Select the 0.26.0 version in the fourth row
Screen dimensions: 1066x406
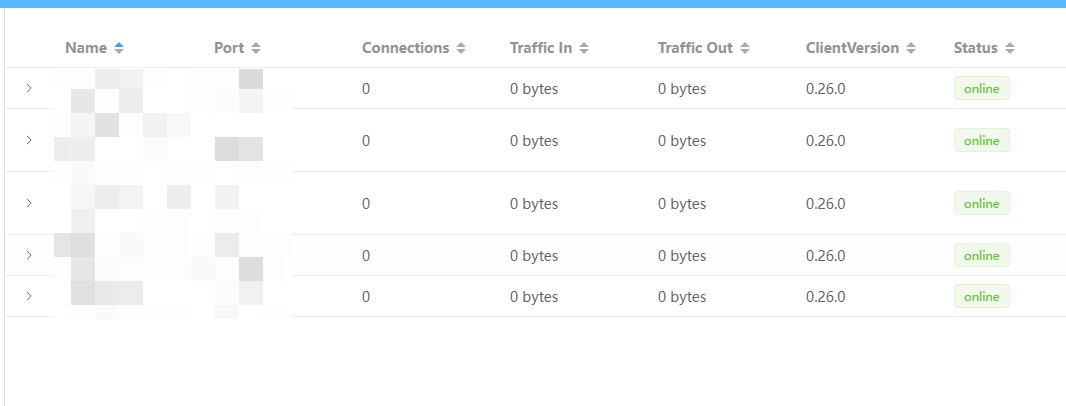[825, 256]
